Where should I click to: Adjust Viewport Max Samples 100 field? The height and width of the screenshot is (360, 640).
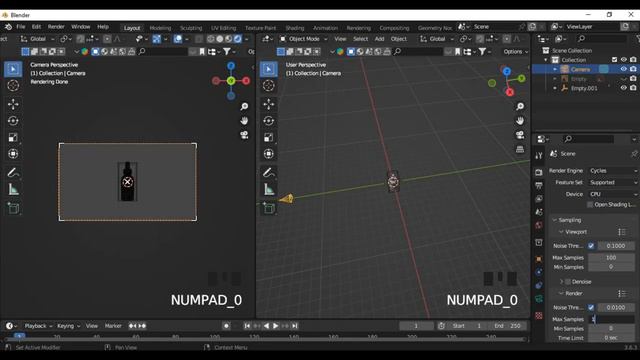coord(611,258)
